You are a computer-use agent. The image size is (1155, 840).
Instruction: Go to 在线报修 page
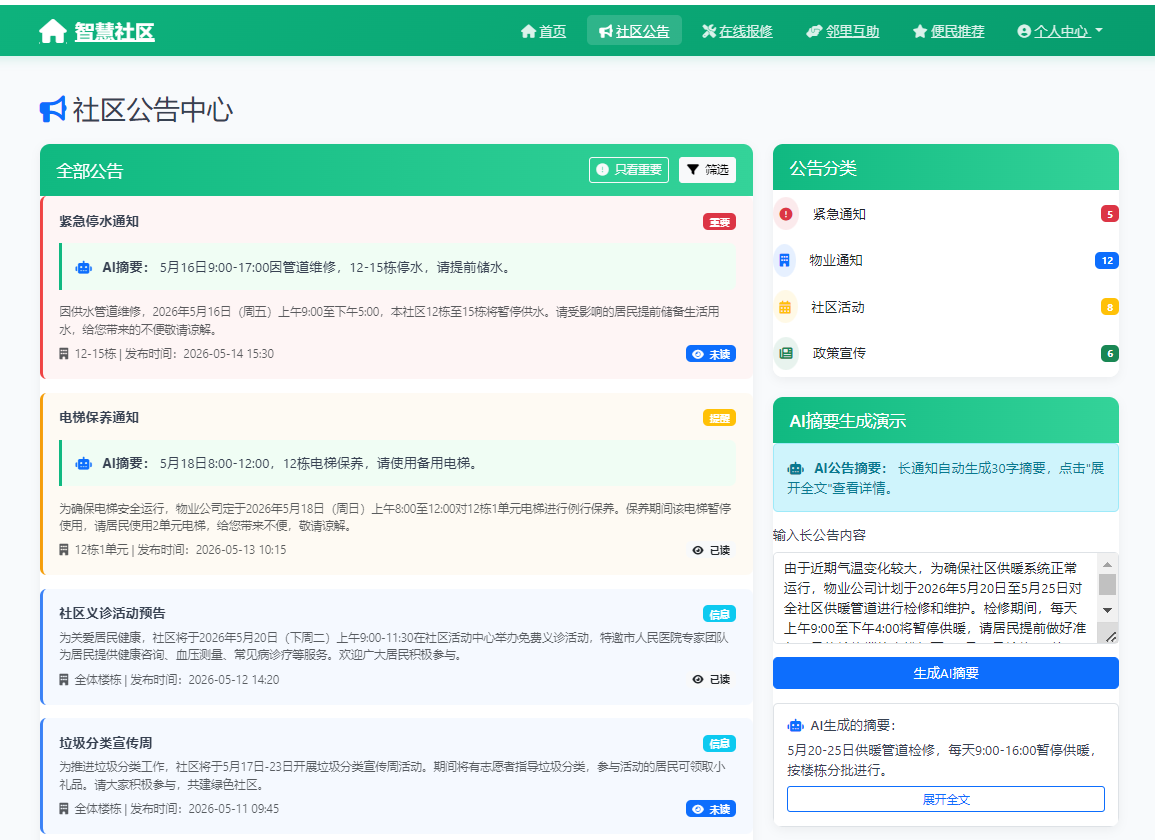pos(737,31)
